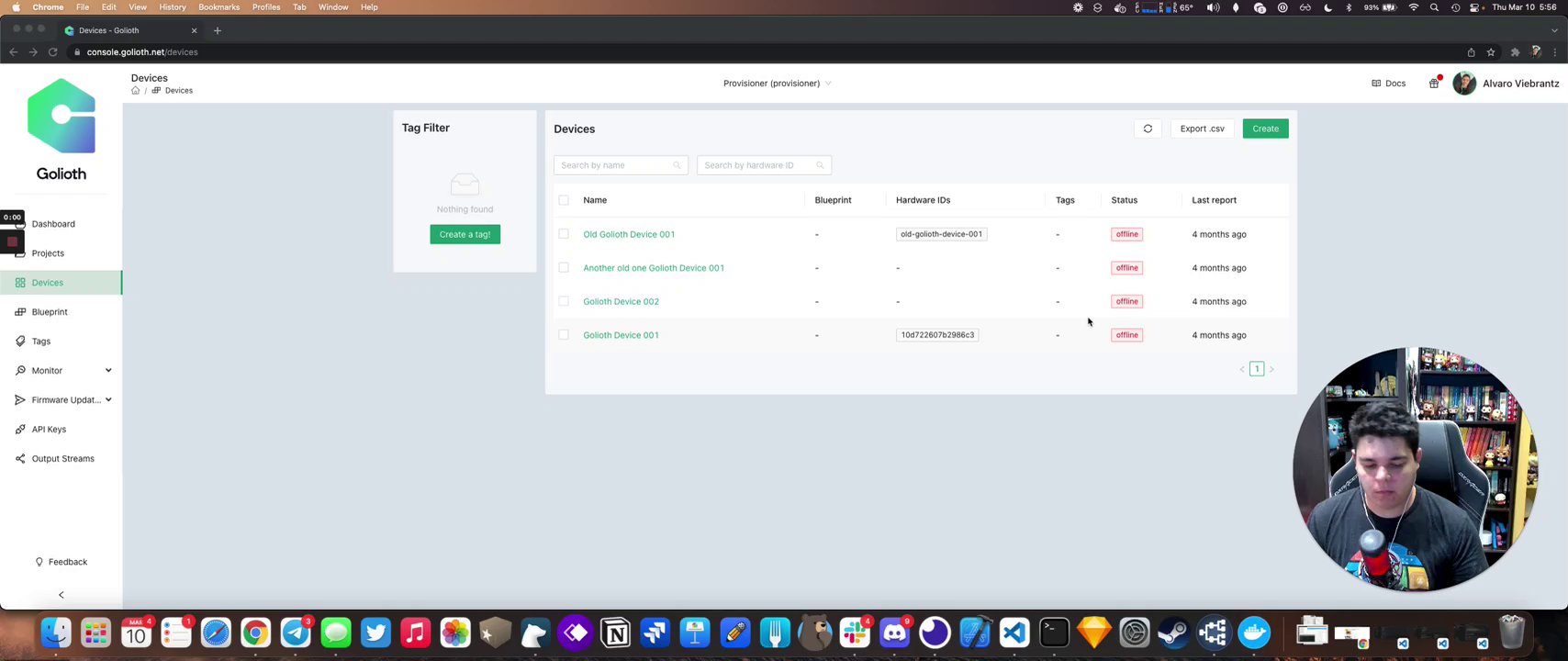
Task: Open the Tags sidebar item
Action: coord(61,342)
